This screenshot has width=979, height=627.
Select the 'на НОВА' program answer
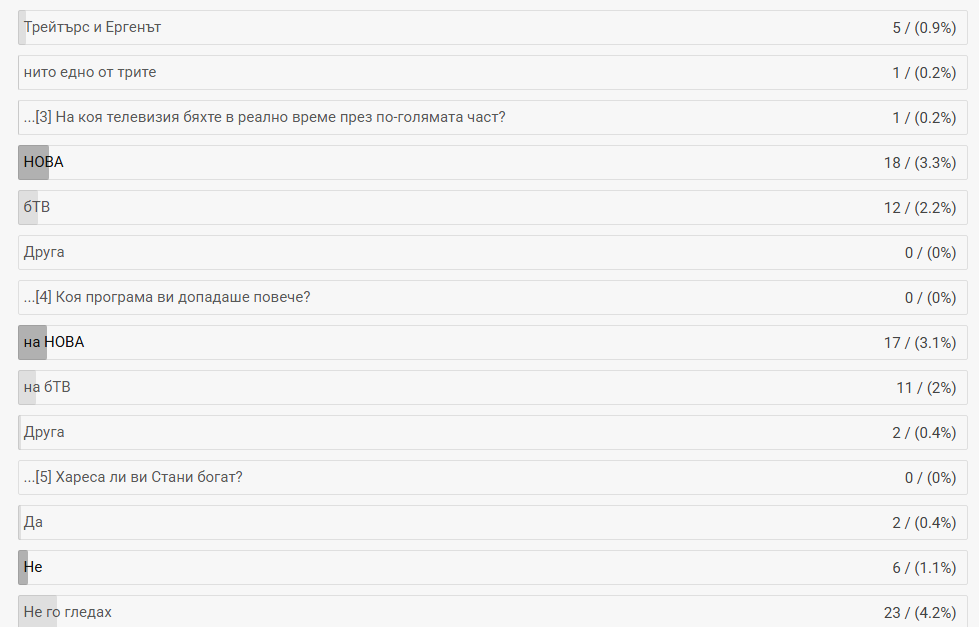pos(54,342)
